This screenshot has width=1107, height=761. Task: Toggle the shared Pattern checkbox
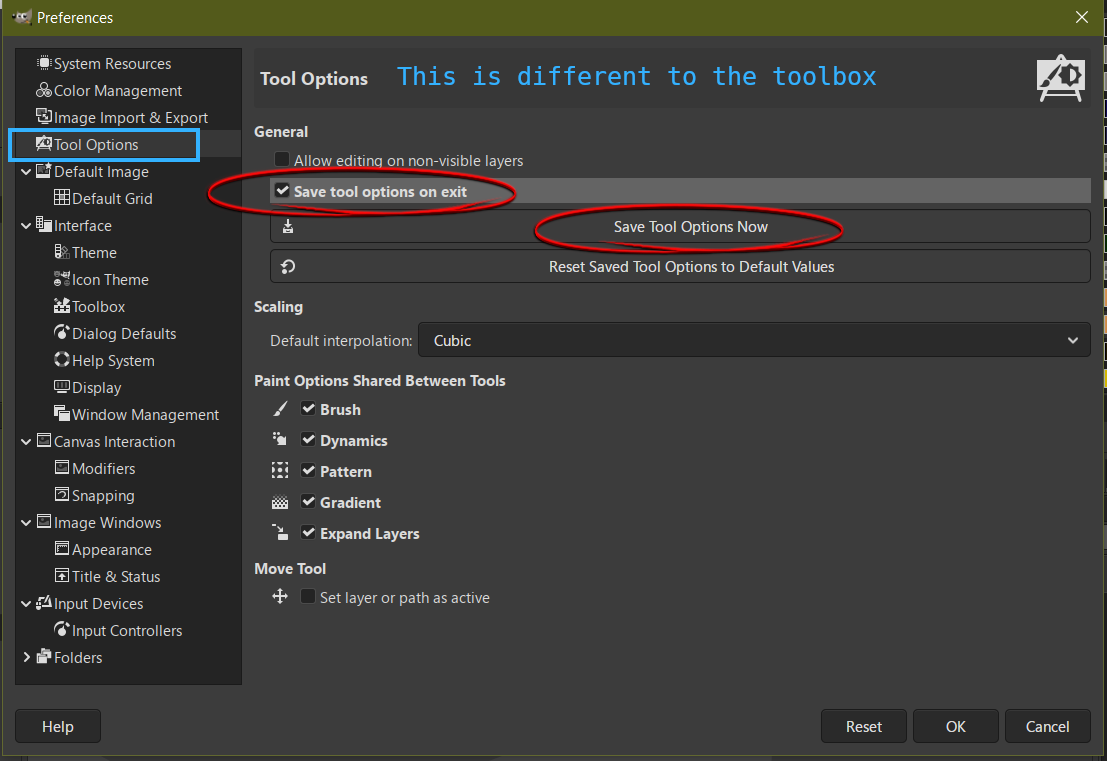click(x=308, y=471)
